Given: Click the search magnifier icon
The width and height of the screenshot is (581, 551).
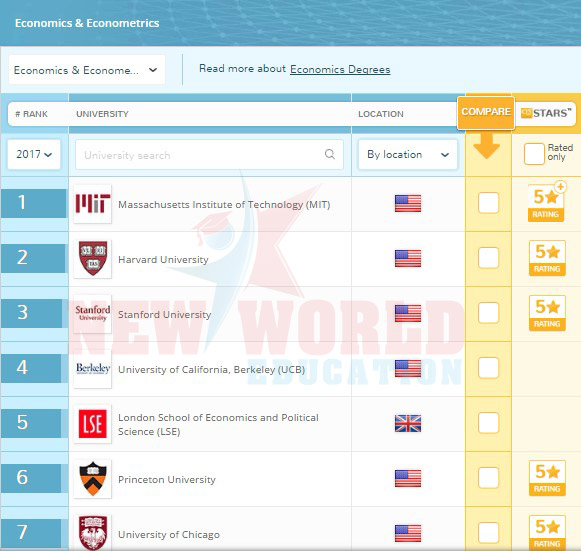Looking at the screenshot, I should tap(329, 154).
